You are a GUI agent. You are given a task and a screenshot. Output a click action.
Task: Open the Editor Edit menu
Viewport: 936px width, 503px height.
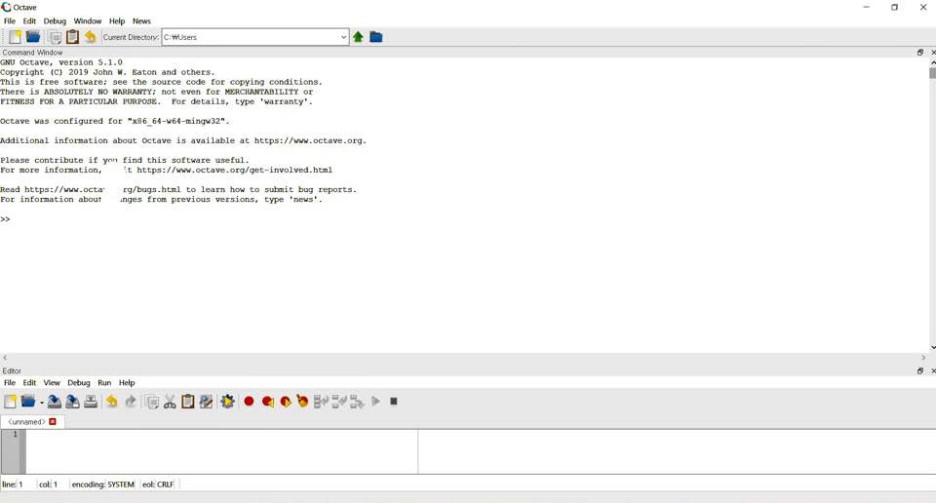pos(29,382)
